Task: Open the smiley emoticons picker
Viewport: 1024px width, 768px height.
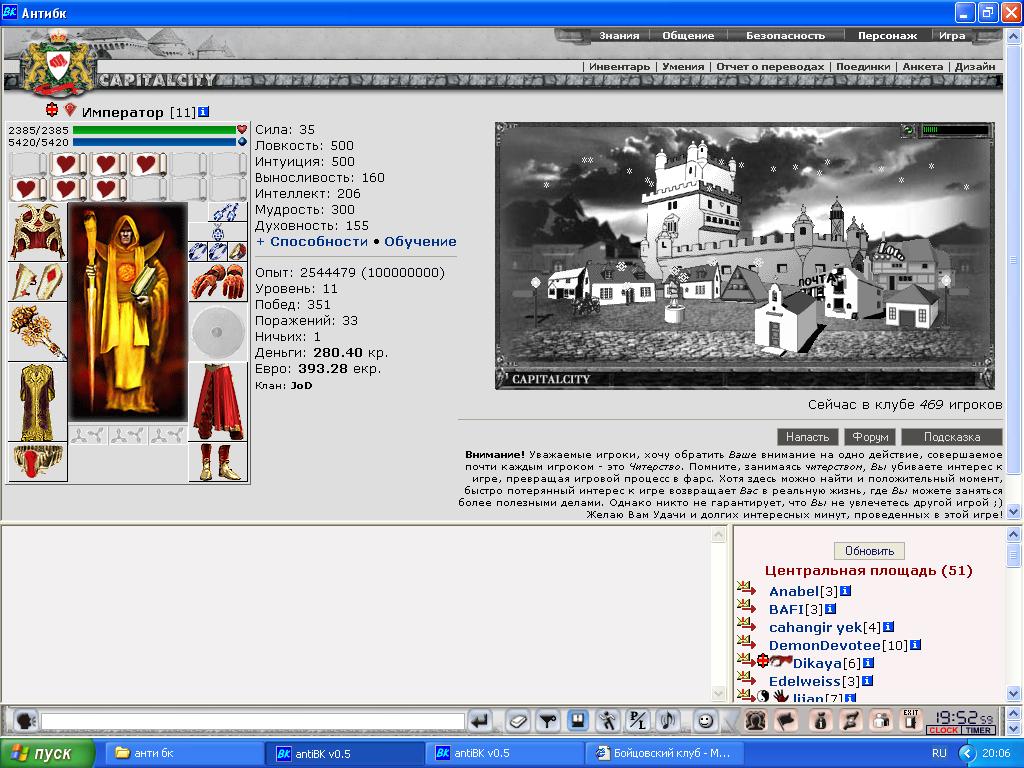Action: pos(705,721)
